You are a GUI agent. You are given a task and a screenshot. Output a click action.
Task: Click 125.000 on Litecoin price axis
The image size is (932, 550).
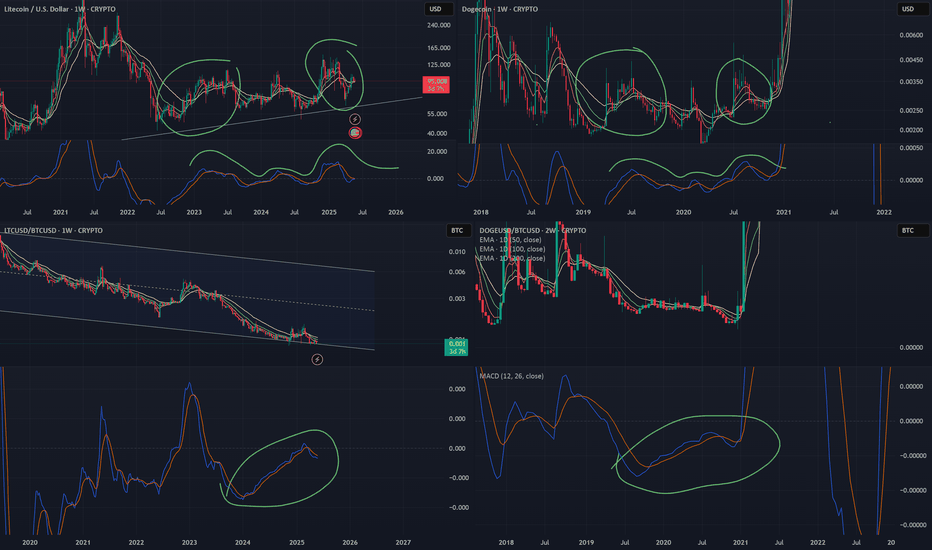point(439,65)
